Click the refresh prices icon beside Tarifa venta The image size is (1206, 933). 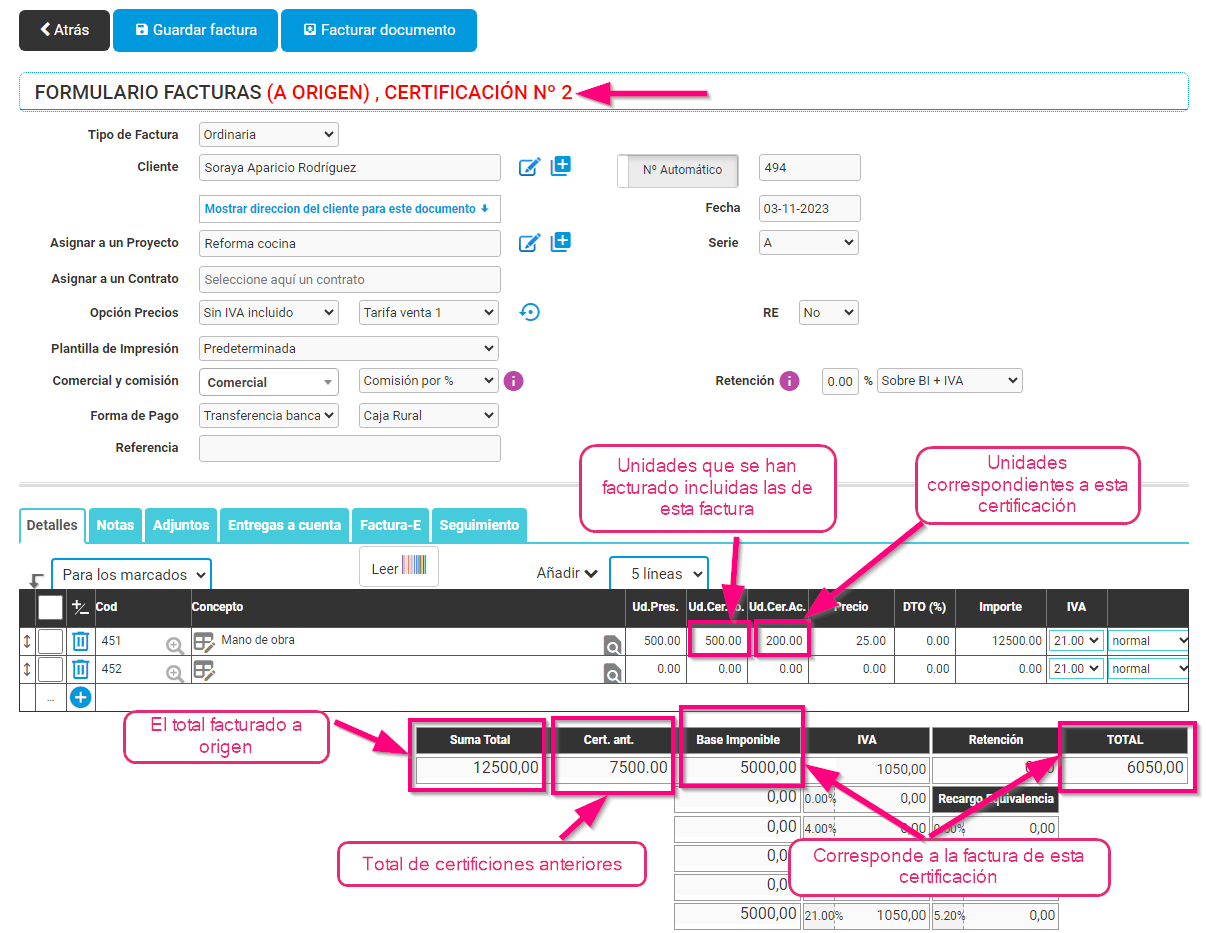pos(530,313)
